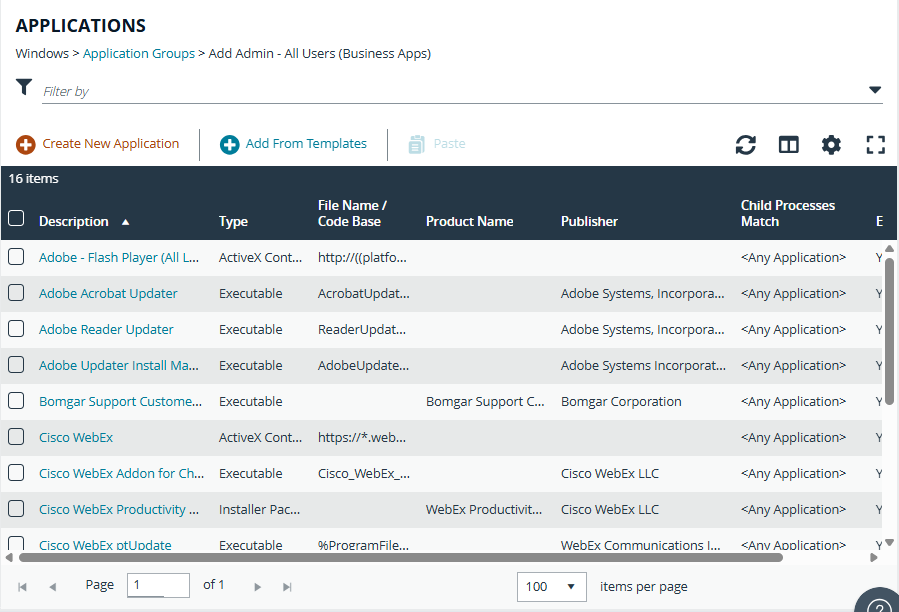Go to the next page arrow
Screen dimensions: 899x612
pos(257,585)
